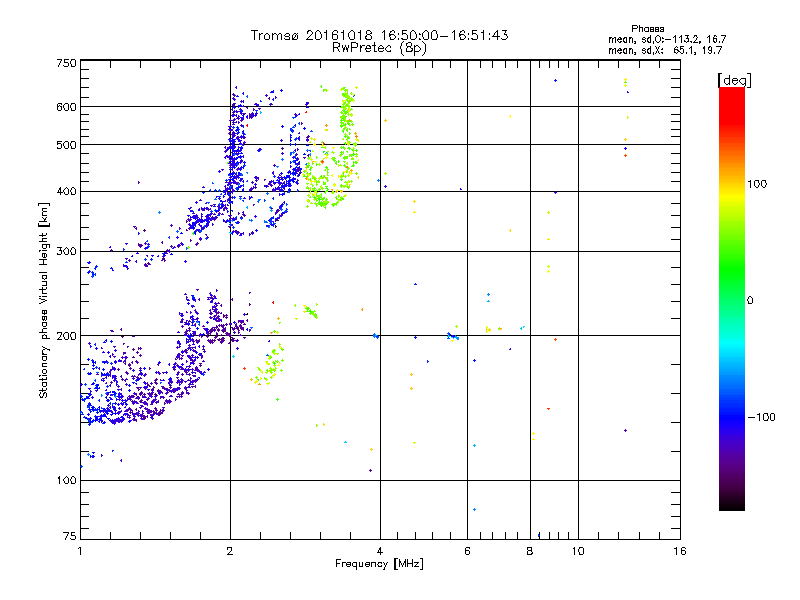Viewport: 800px width, 600px height.
Task: Click the 'Phases' header text
Action: (647, 29)
